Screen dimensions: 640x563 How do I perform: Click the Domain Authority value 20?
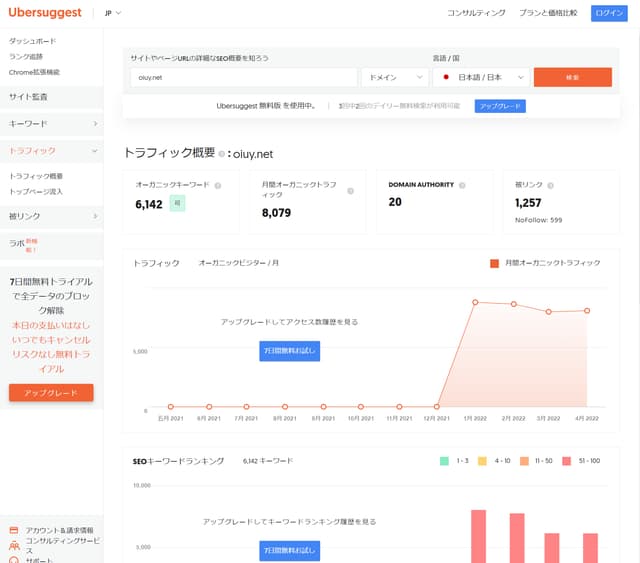(x=395, y=202)
